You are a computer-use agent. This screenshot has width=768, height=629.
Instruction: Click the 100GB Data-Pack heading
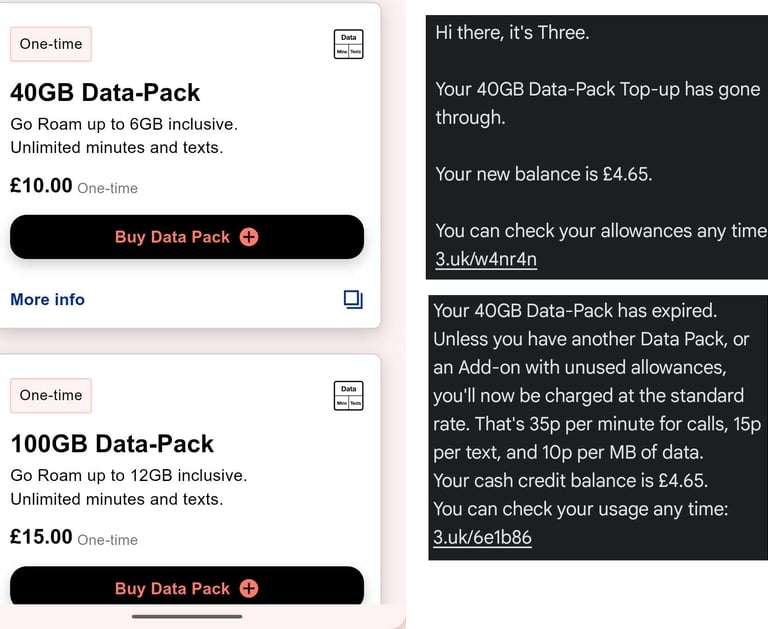(x=112, y=444)
